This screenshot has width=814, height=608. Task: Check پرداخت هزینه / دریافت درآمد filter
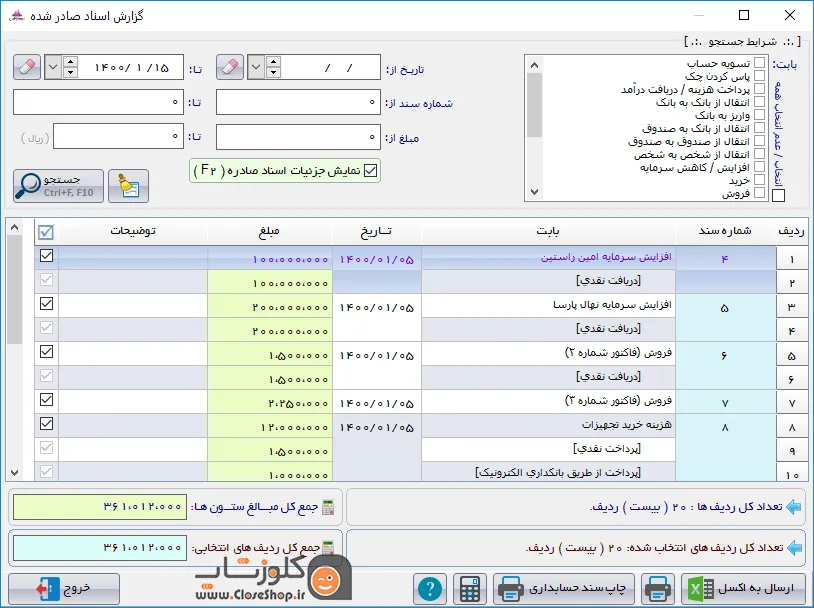pyautogui.click(x=759, y=89)
